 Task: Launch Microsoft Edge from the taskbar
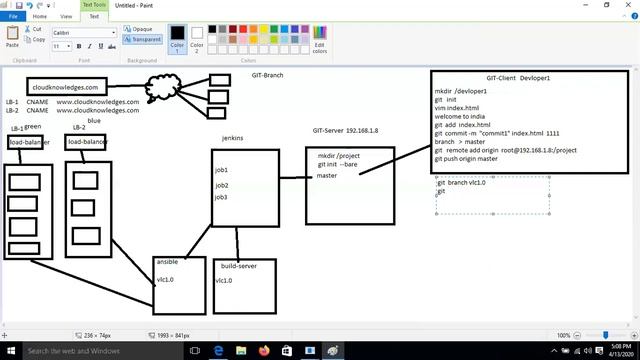point(218,351)
